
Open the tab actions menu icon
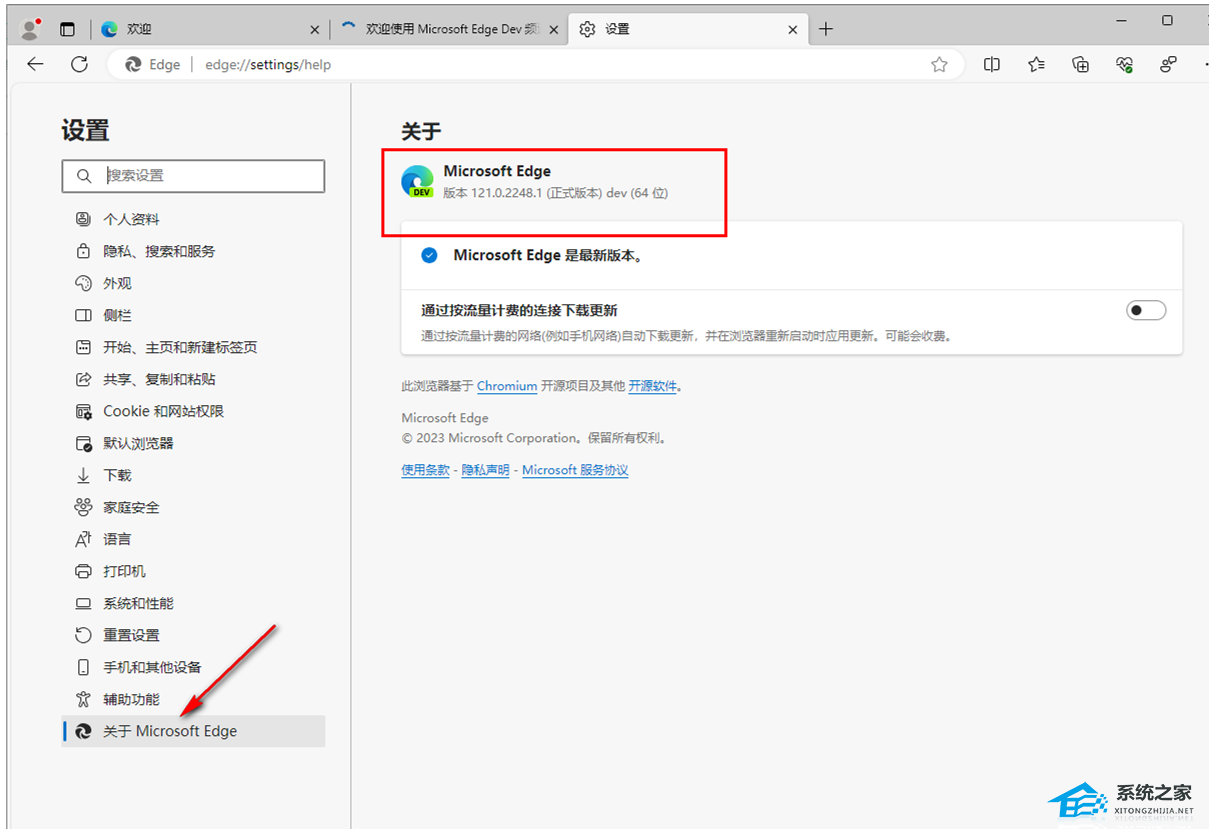pyautogui.click(x=67, y=29)
